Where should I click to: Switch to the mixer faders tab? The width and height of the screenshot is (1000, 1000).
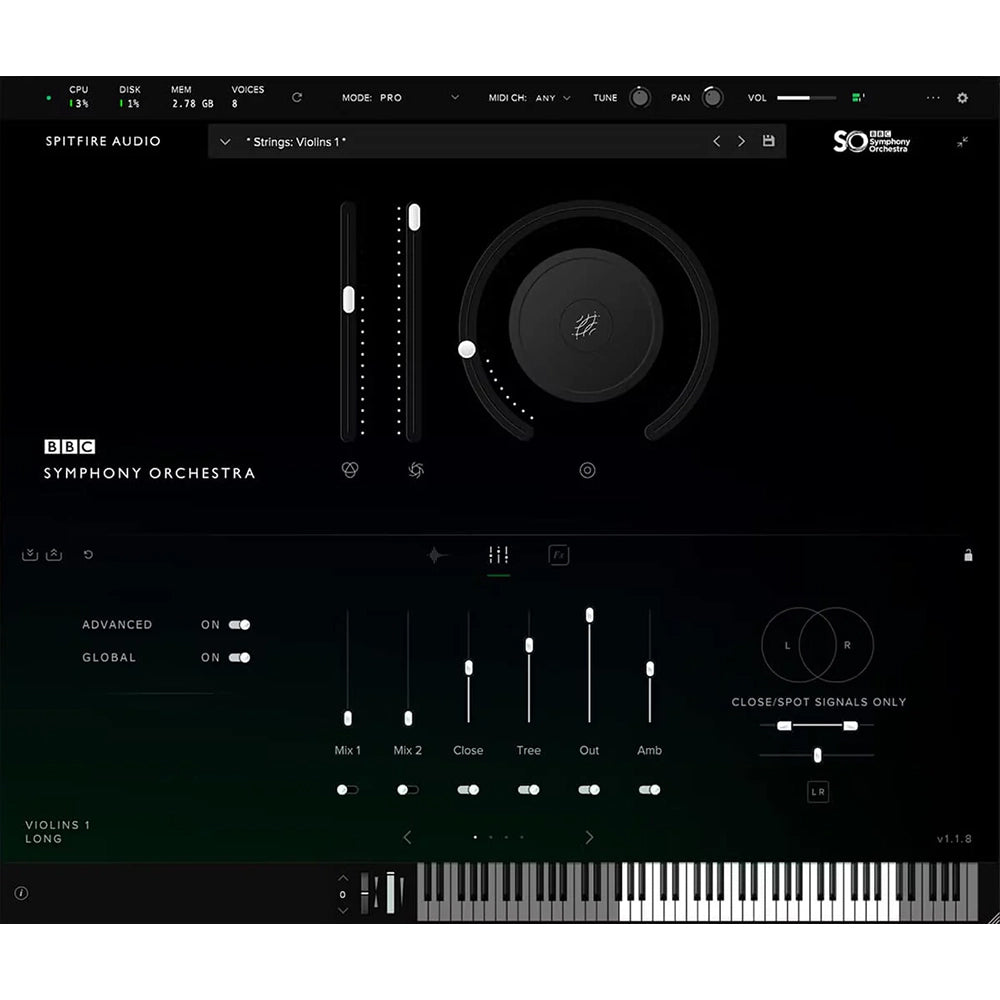click(x=498, y=554)
